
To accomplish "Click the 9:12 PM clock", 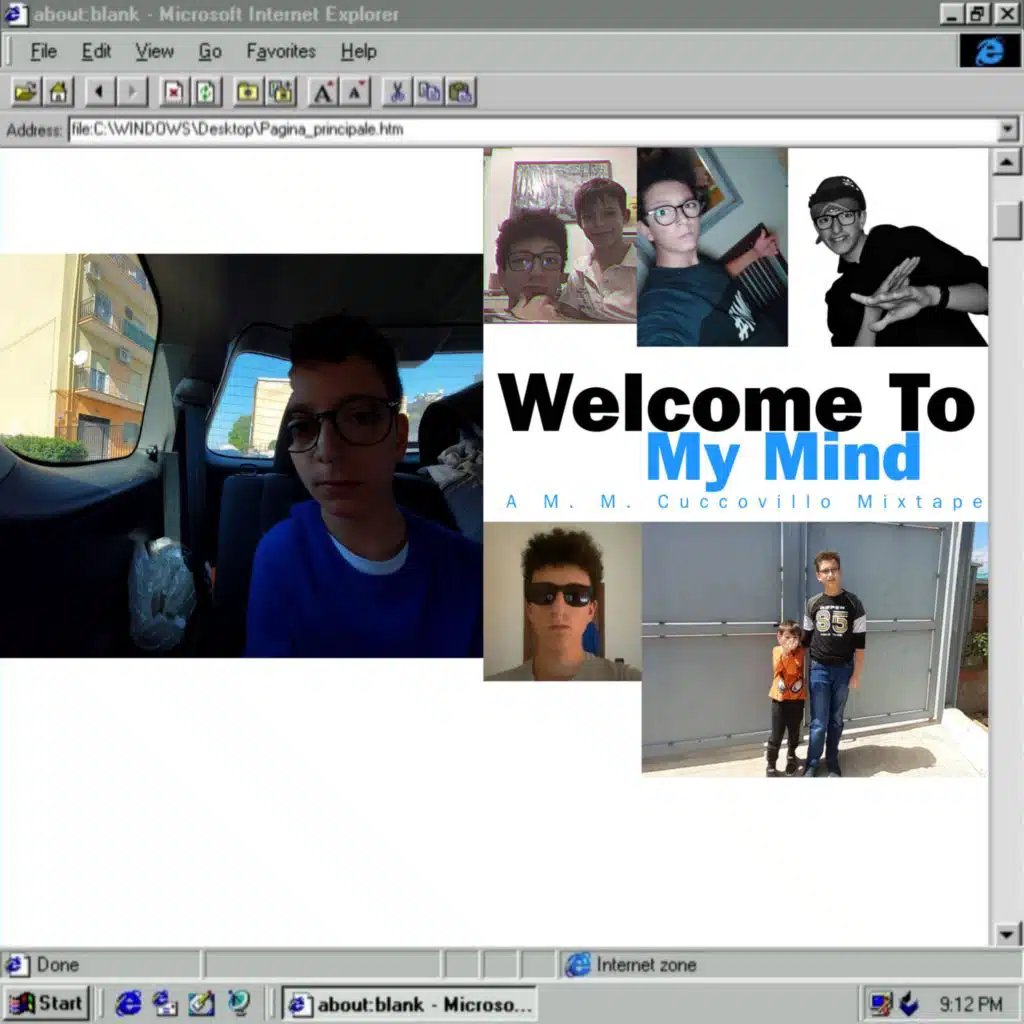I will coord(970,1004).
